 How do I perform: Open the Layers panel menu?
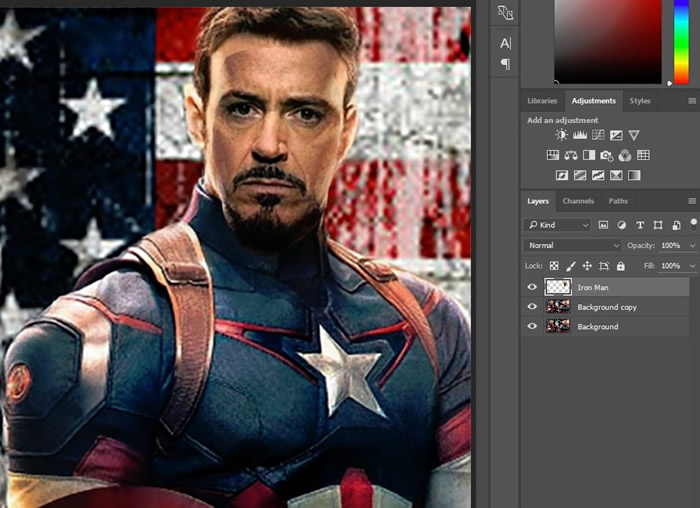[692, 201]
